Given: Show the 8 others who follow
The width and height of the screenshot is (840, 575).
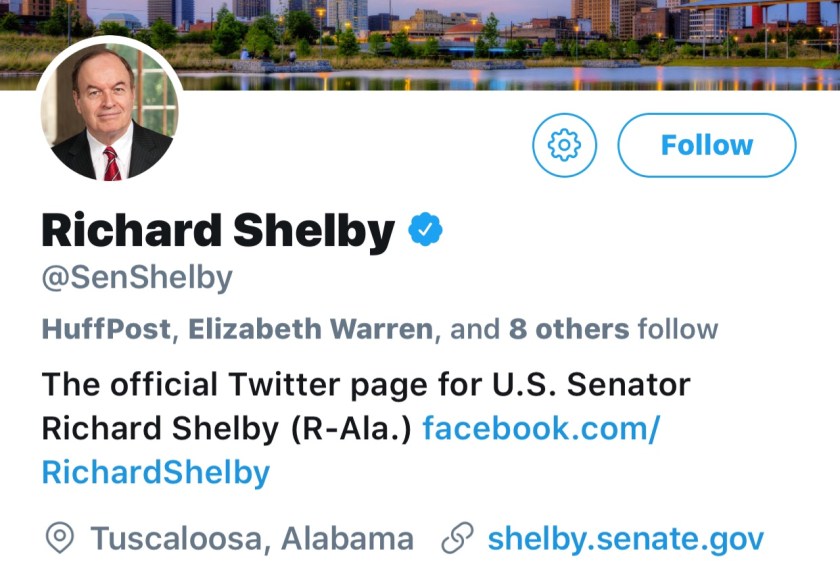Looking at the screenshot, I should pos(568,329).
